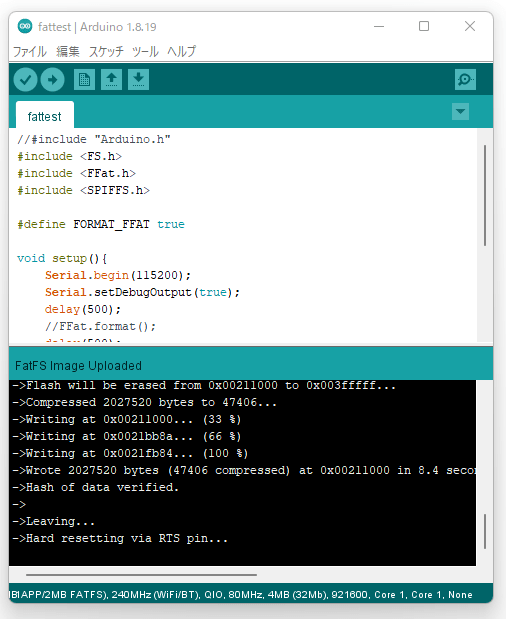Create a new sketch with New icon
Viewport: 506px width, 619px height.
pos(84,80)
